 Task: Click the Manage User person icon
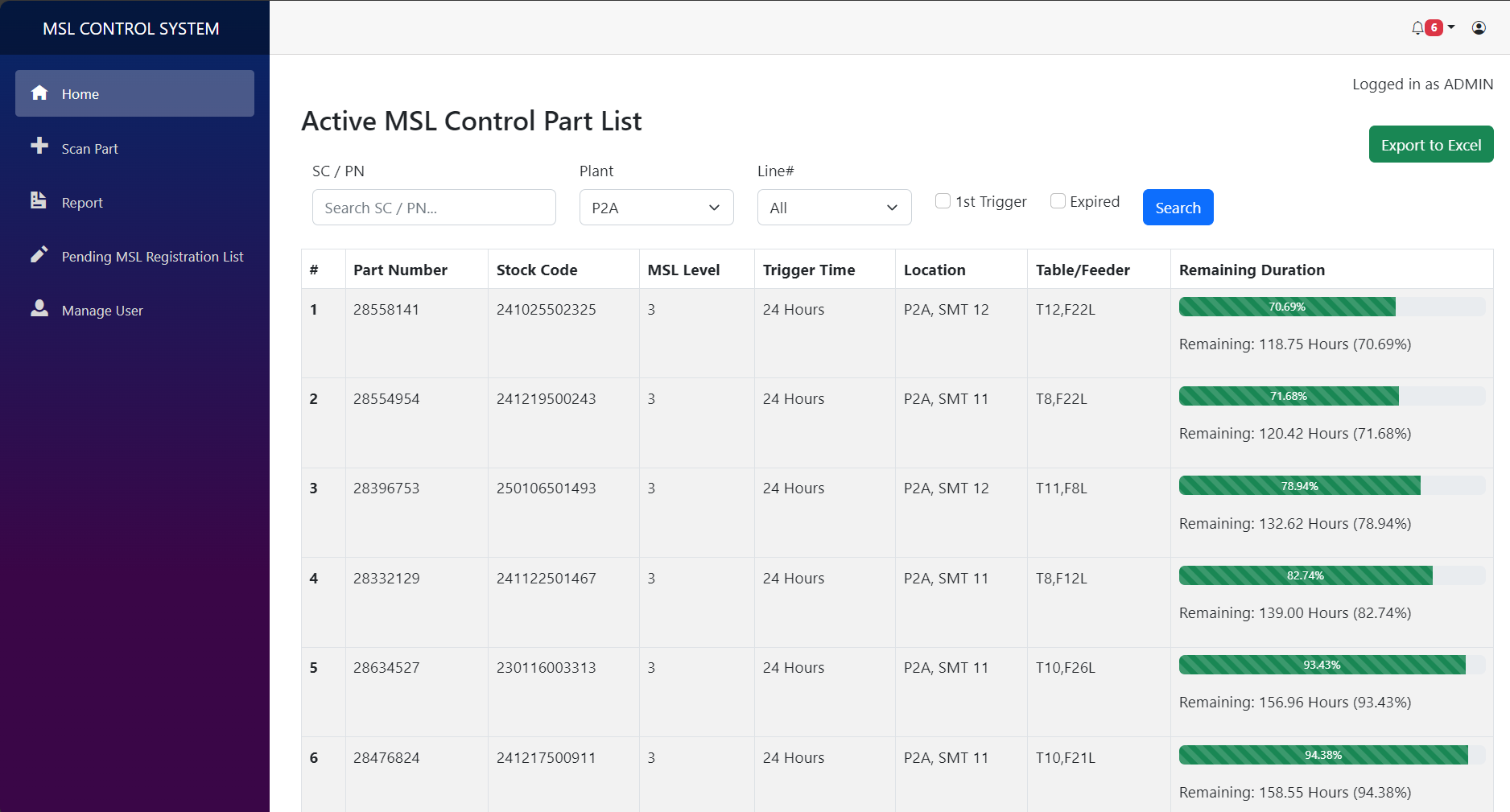[x=39, y=309]
